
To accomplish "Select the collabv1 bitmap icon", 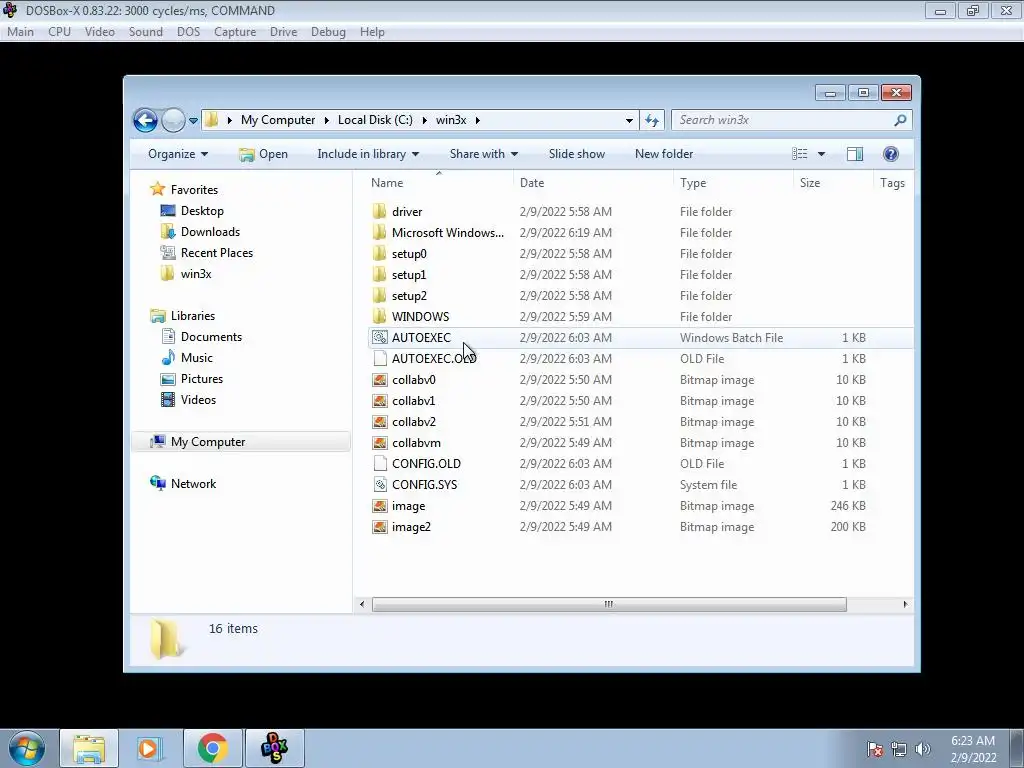I will coord(379,401).
